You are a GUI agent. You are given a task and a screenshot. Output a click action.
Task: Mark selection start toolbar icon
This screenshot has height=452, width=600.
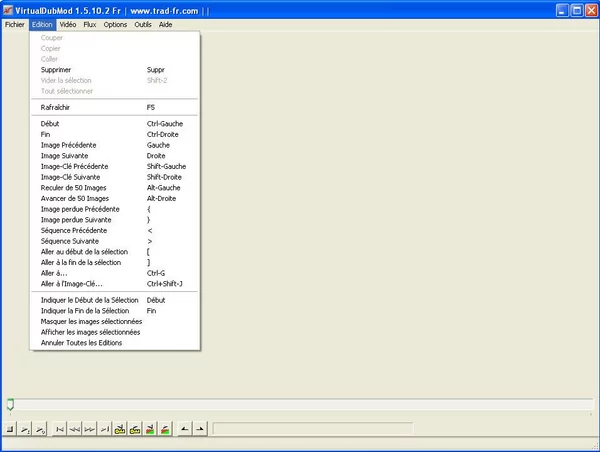click(x=184, y=429)
